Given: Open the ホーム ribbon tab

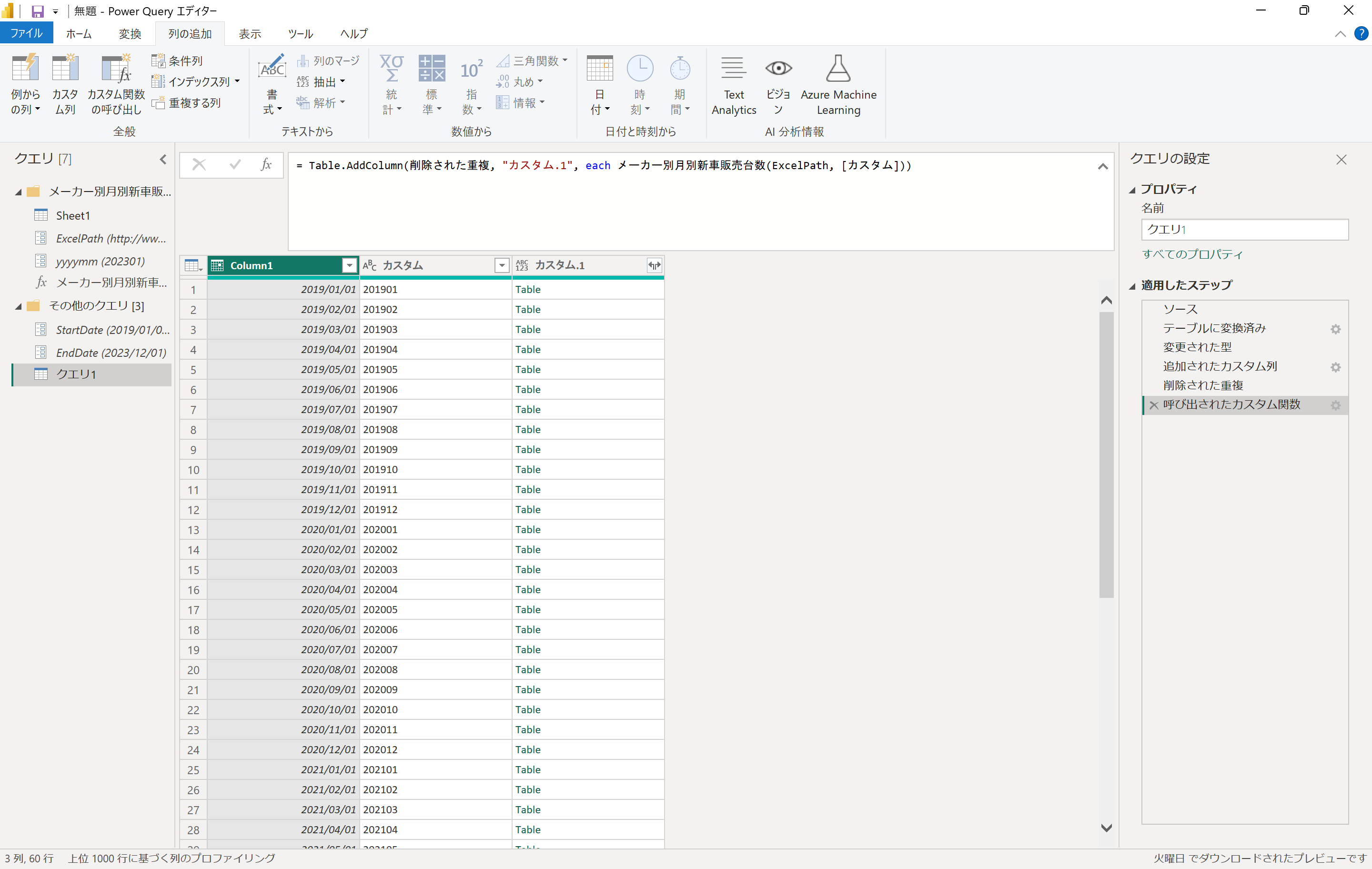Looking at the screenshot, I should [x=79, y=34].
